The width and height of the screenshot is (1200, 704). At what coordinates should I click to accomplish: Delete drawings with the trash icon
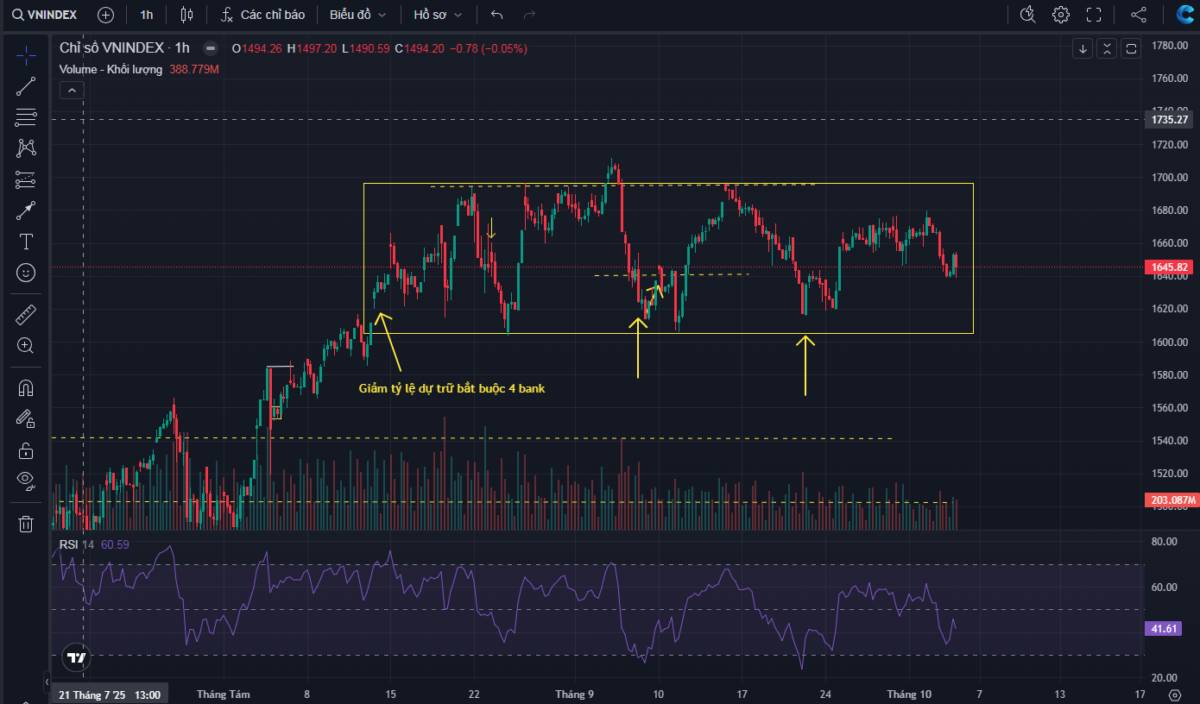[x=26, y=523]
